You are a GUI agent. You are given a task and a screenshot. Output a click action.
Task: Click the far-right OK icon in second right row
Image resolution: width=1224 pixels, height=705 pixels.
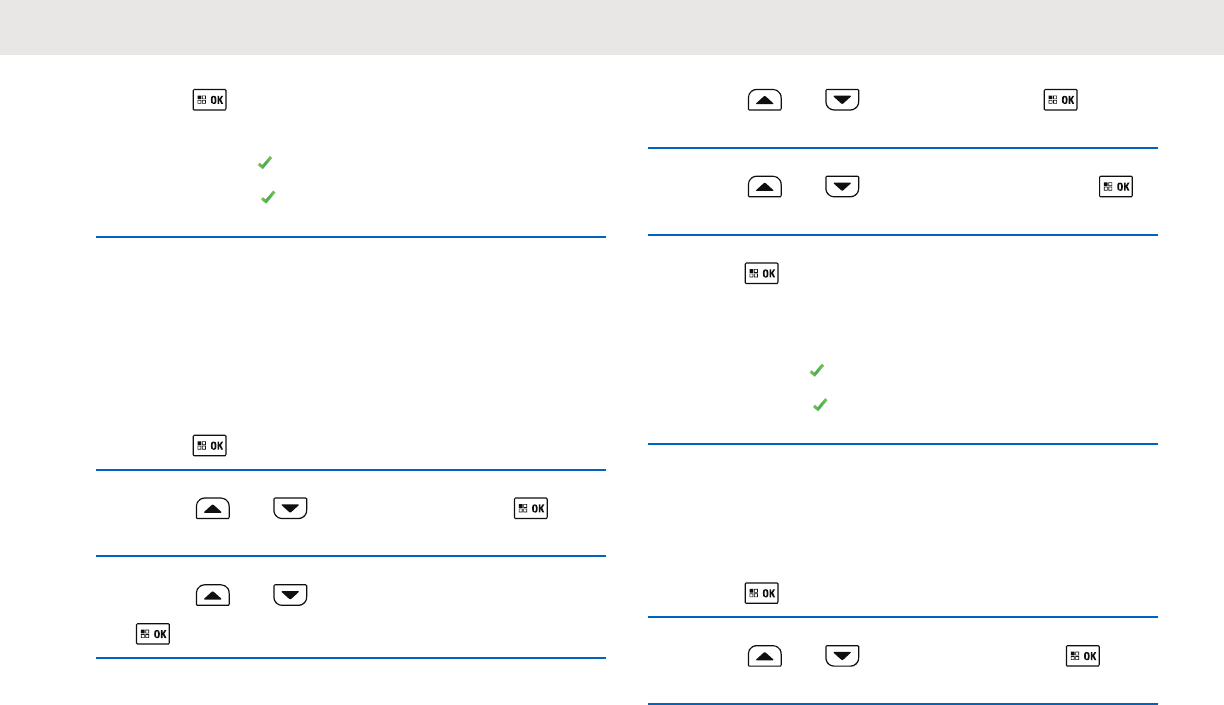(1116, 187)
